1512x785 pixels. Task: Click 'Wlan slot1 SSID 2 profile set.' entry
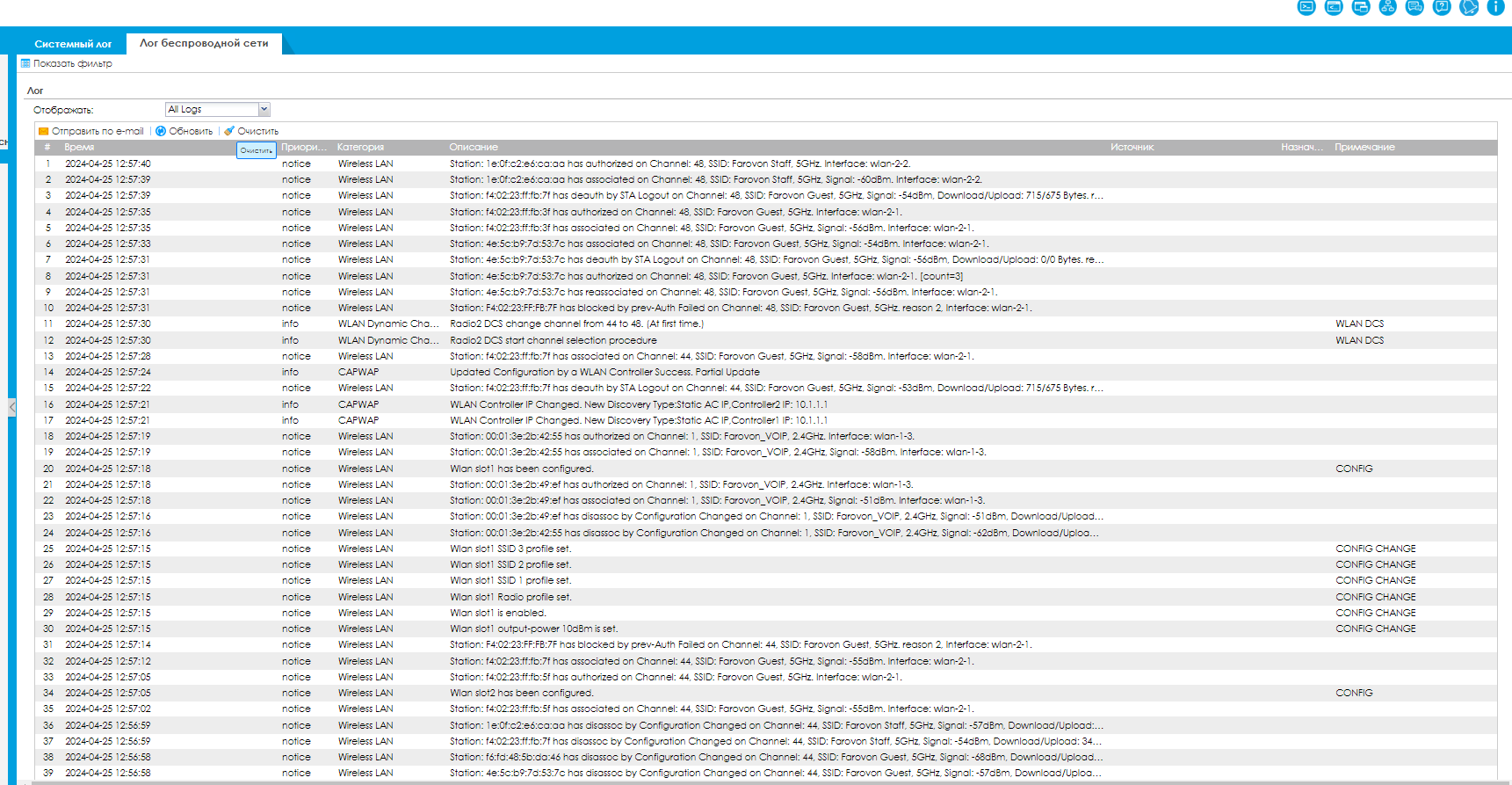(510, 564)
